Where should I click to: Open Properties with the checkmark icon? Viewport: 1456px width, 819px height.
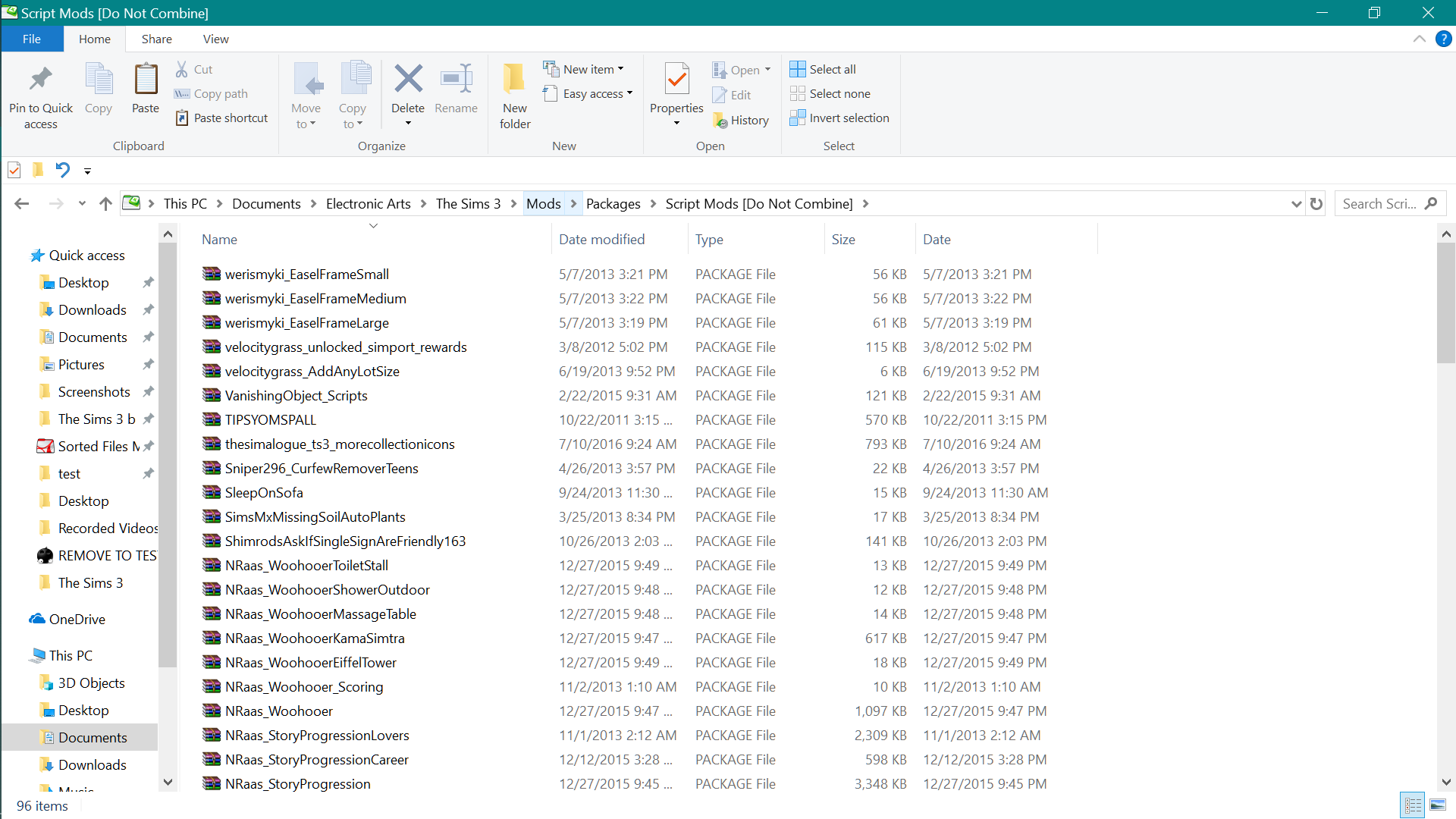point(676,78)
